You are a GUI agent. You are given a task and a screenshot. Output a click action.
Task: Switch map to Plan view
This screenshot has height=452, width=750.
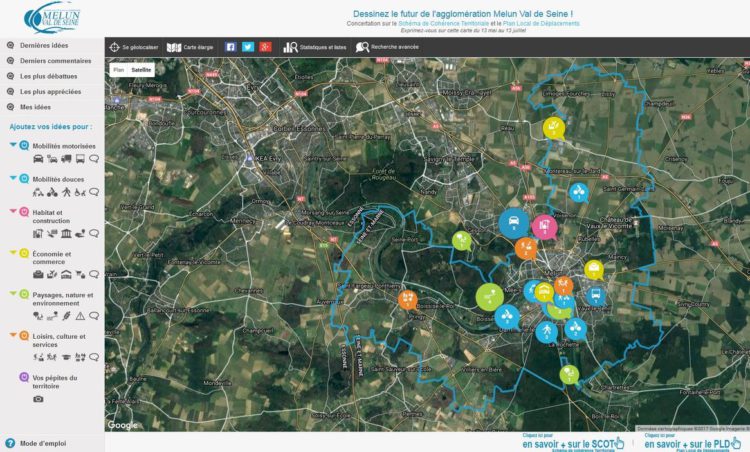(118, 70)
